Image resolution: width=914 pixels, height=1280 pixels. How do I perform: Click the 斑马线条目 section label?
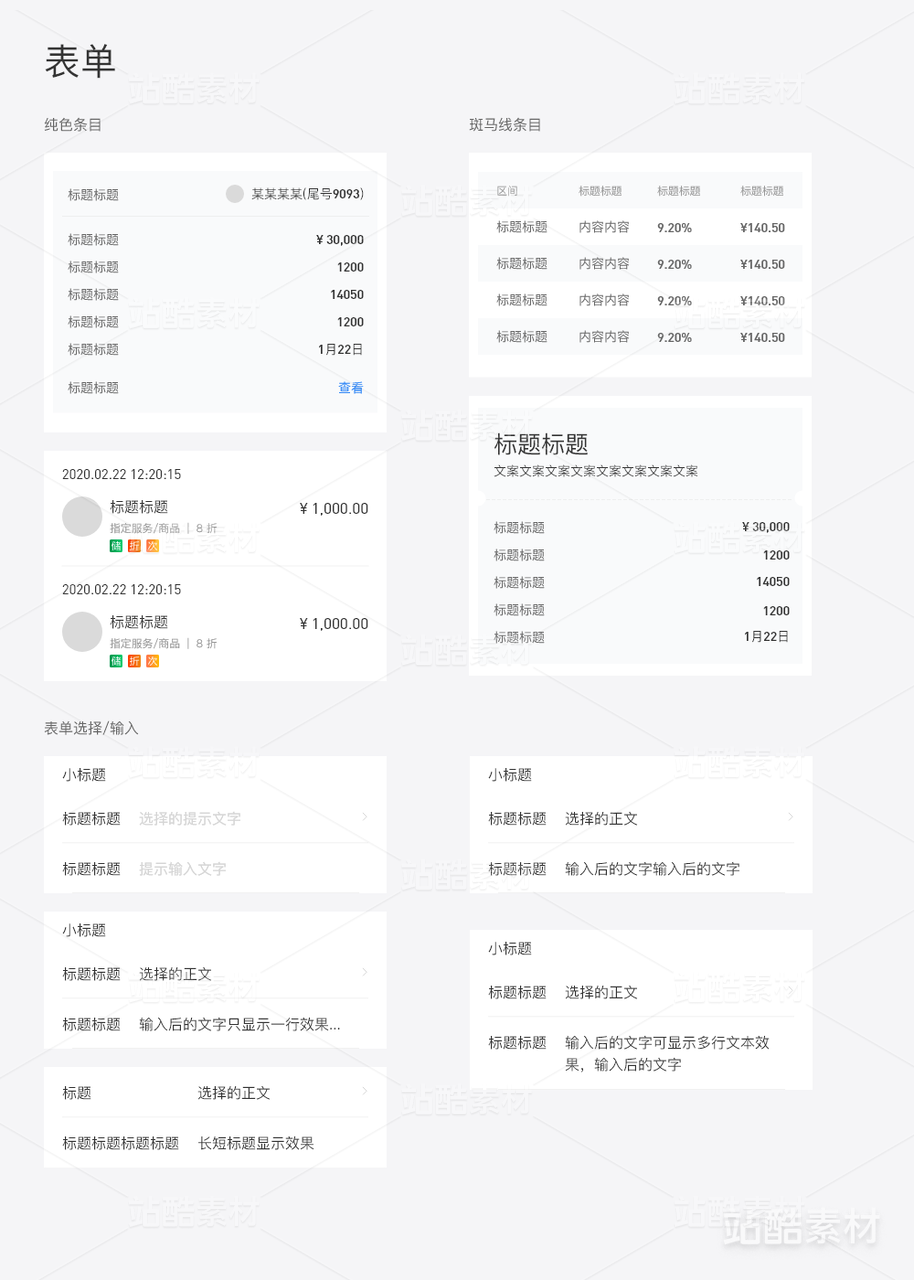506,125
